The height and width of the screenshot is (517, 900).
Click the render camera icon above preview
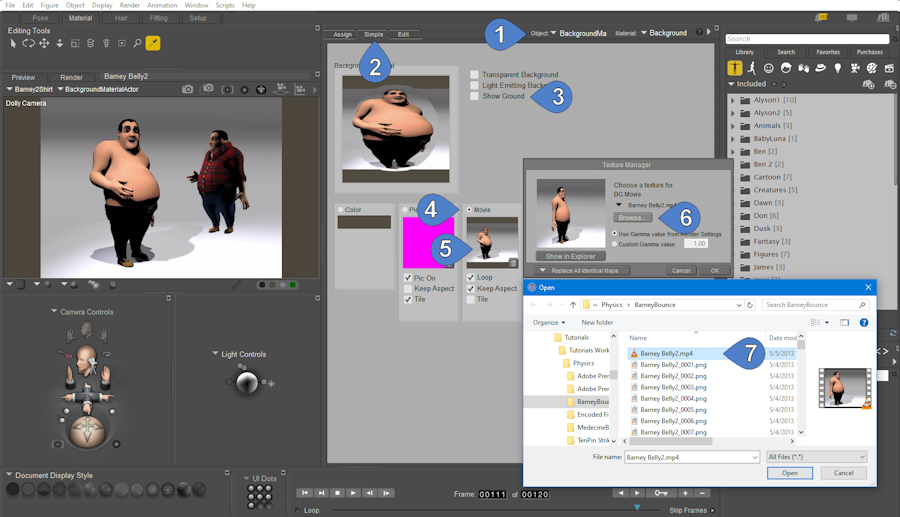188,89
